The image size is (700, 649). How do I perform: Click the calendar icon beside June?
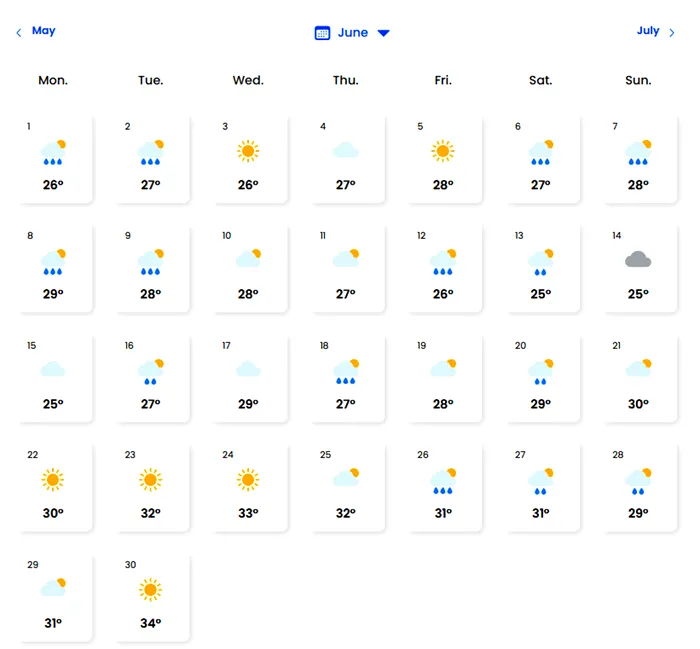pos(322,33)
